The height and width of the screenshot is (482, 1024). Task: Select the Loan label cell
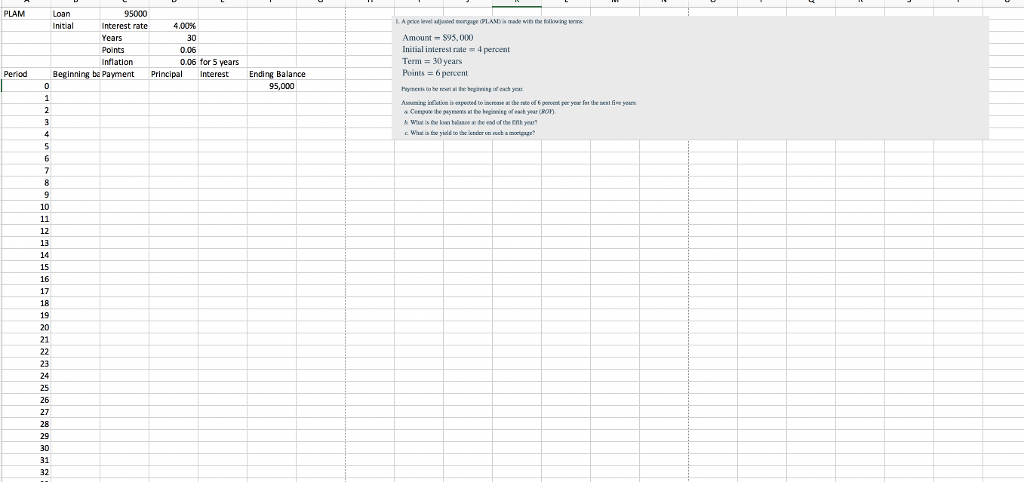75,13
